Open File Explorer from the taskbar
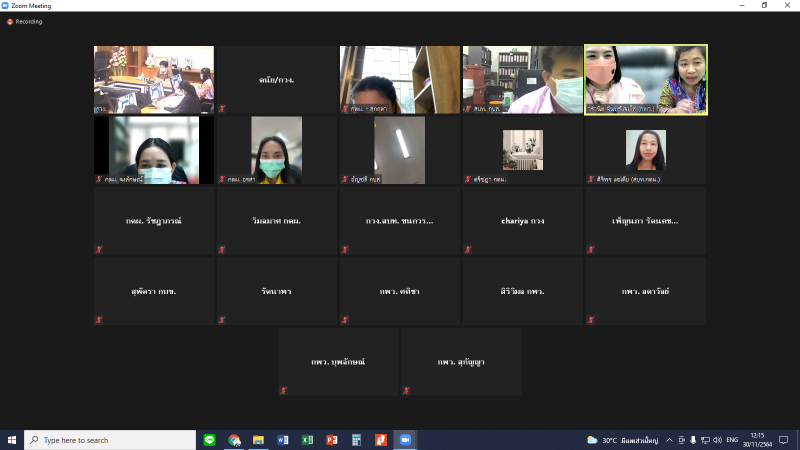The image size is (800, 450). click(258, 440)
